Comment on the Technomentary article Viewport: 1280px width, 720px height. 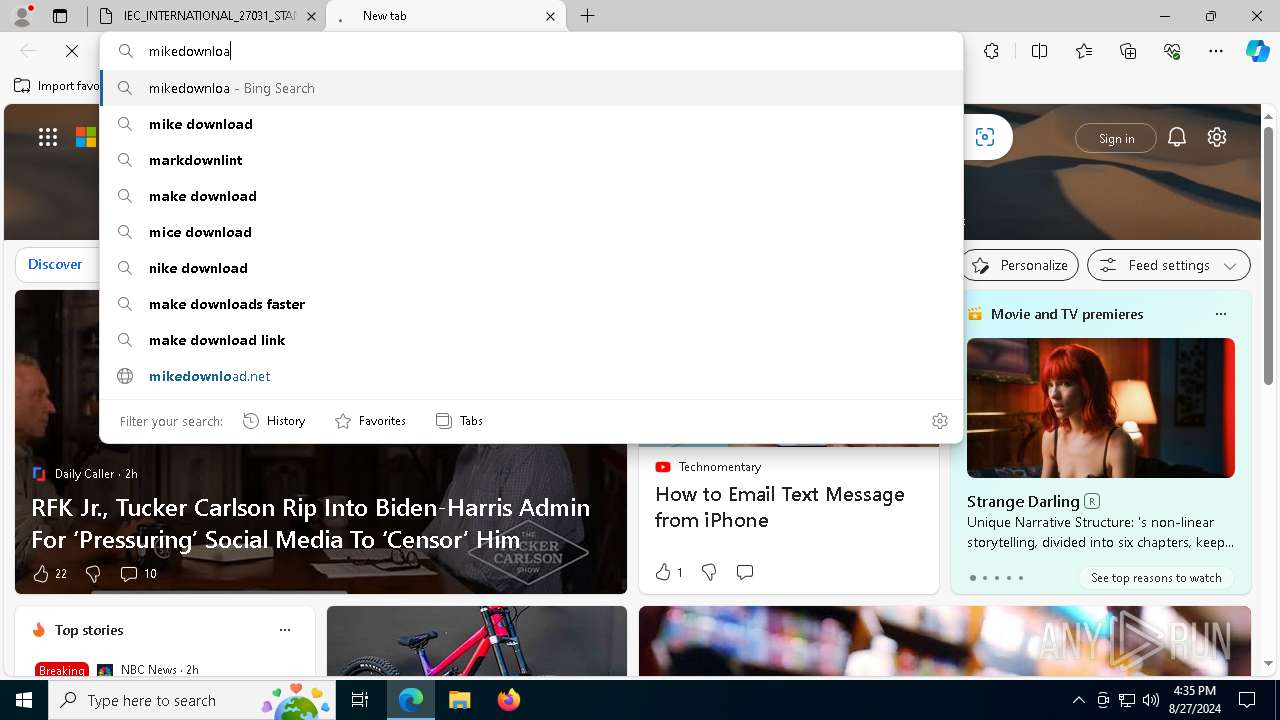tap(745, 572)
